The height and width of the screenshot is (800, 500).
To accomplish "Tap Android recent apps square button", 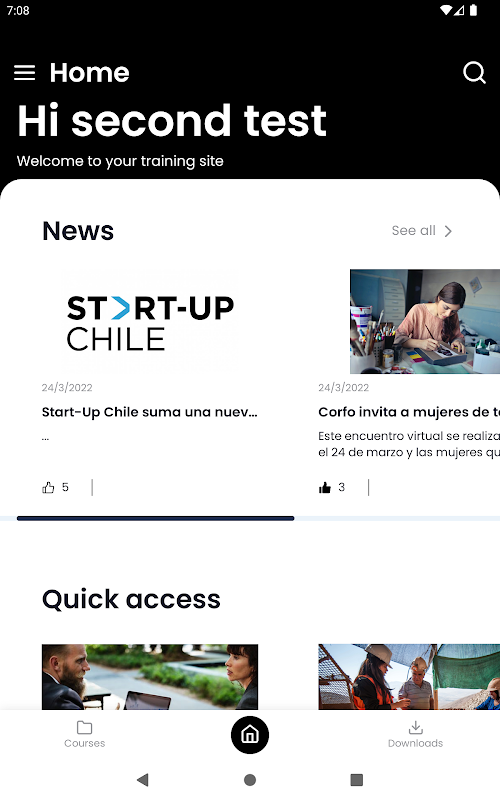I will coord(357,780).
